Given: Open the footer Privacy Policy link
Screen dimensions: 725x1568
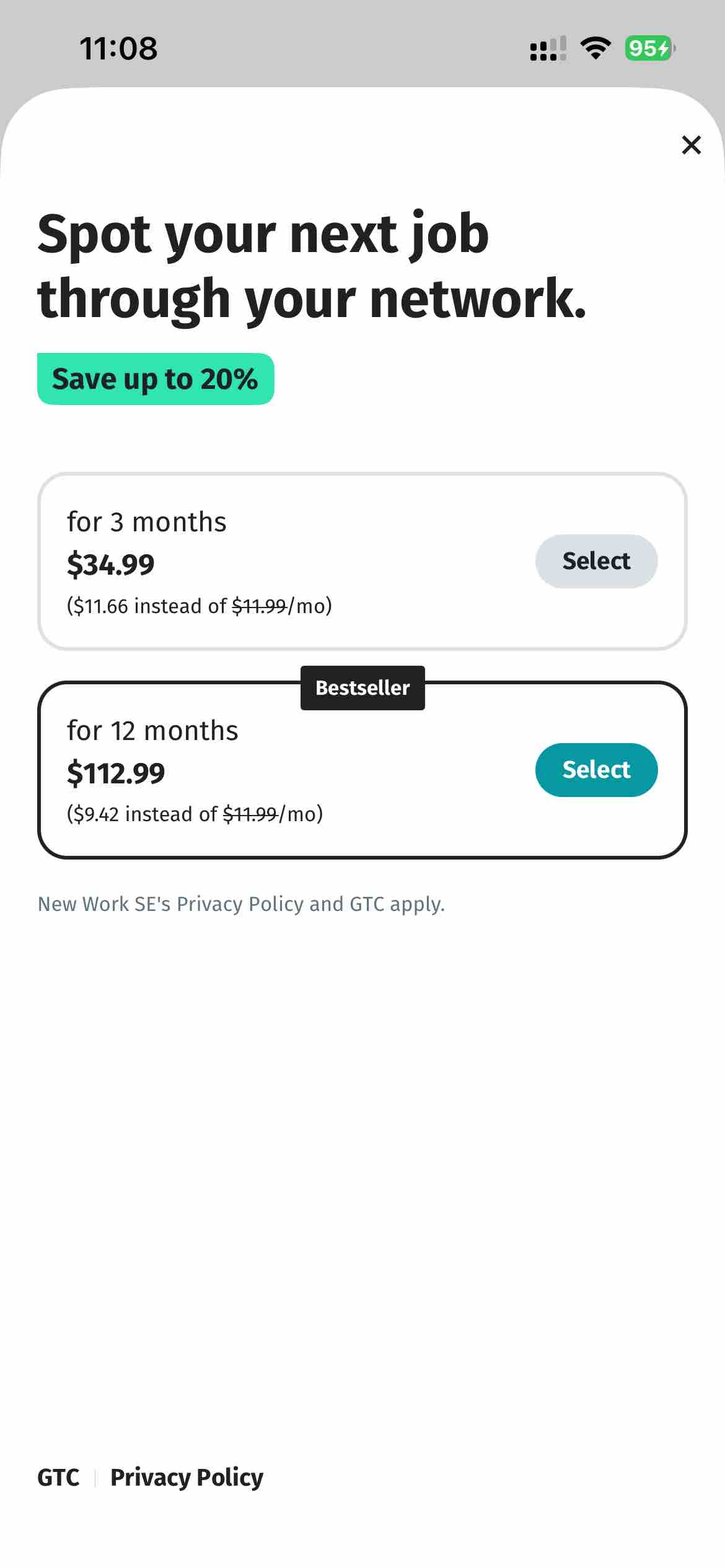Looking at the screenshot, I should (x=187, y=1478).
